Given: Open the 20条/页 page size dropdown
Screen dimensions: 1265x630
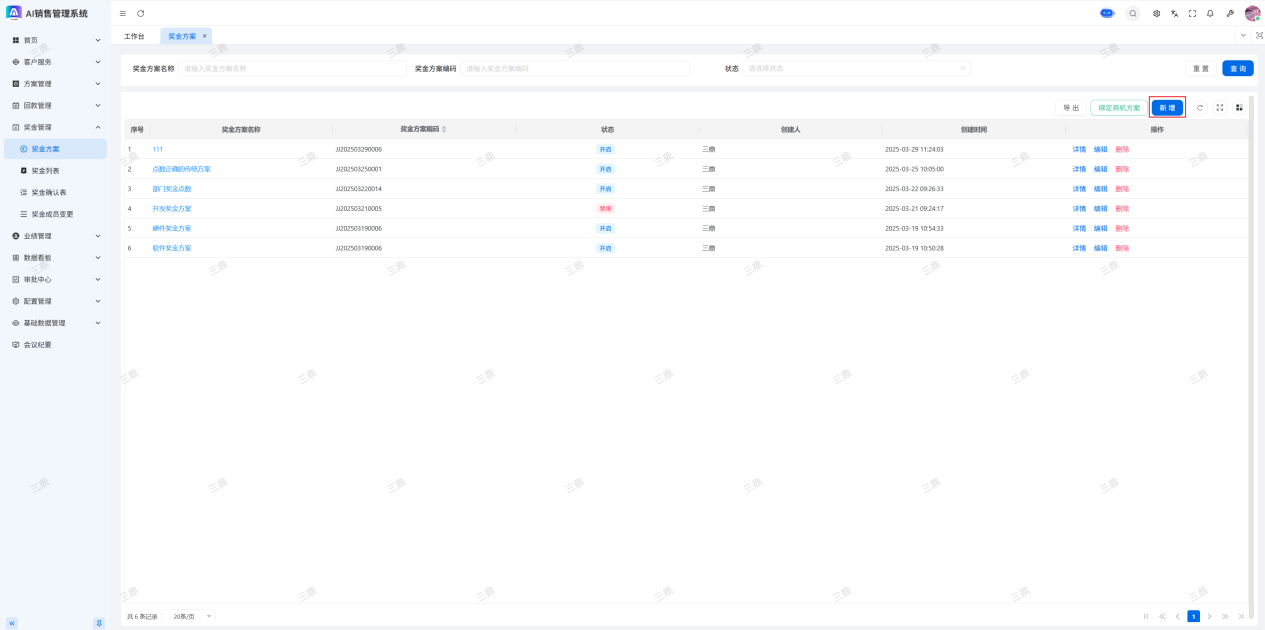Looking at the screenshot, I should [192, 616].
